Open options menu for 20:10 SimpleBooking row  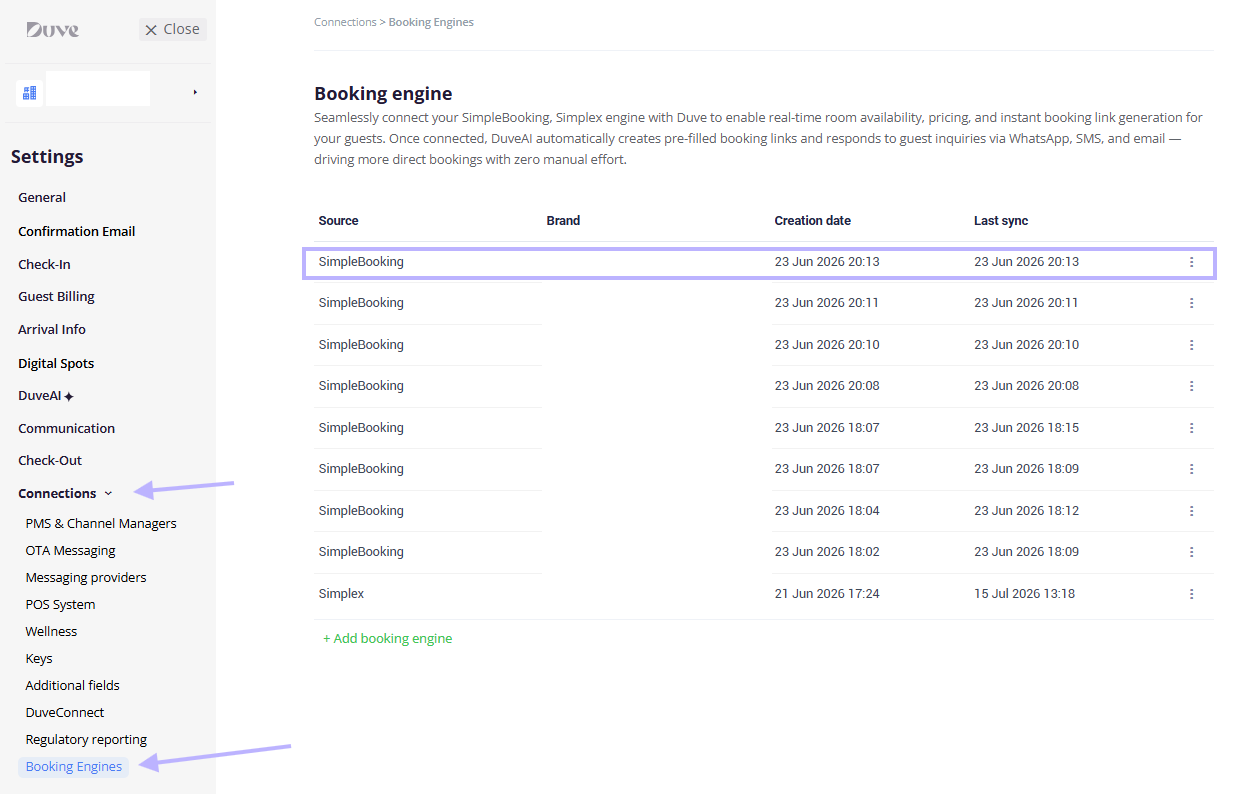click(1191, 345)
